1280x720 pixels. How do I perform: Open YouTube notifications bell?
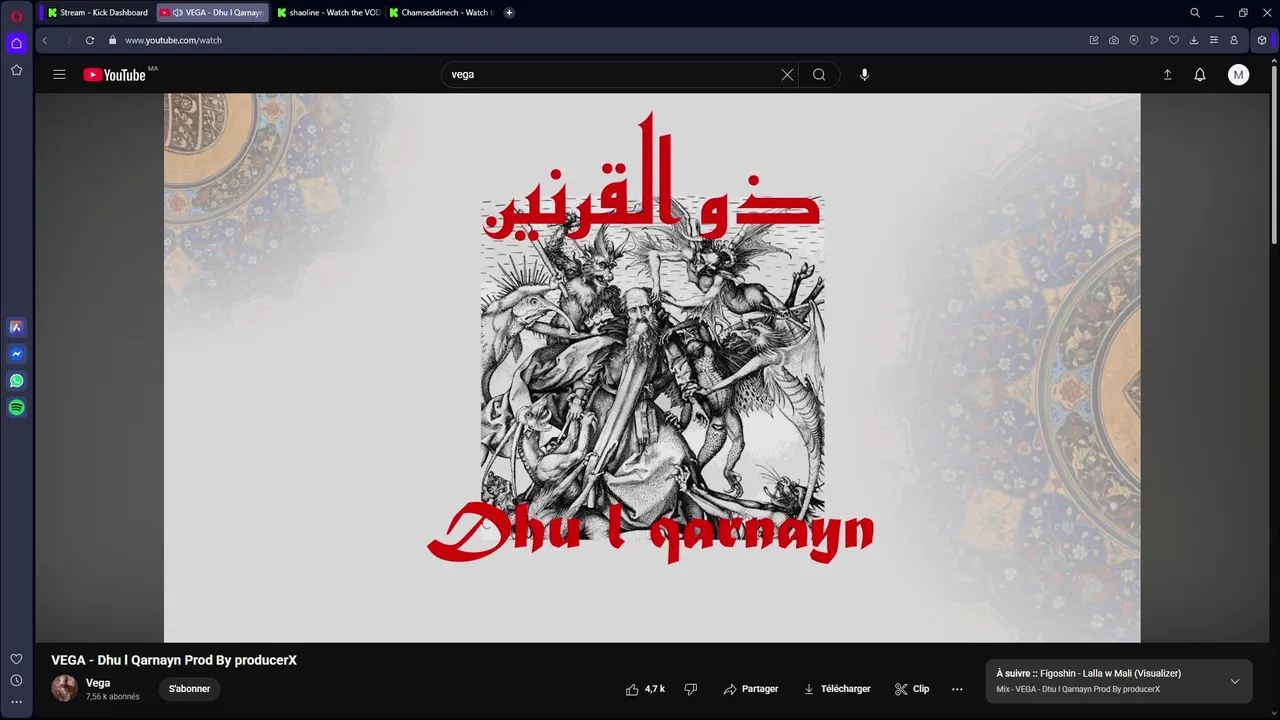[1200, 74]
